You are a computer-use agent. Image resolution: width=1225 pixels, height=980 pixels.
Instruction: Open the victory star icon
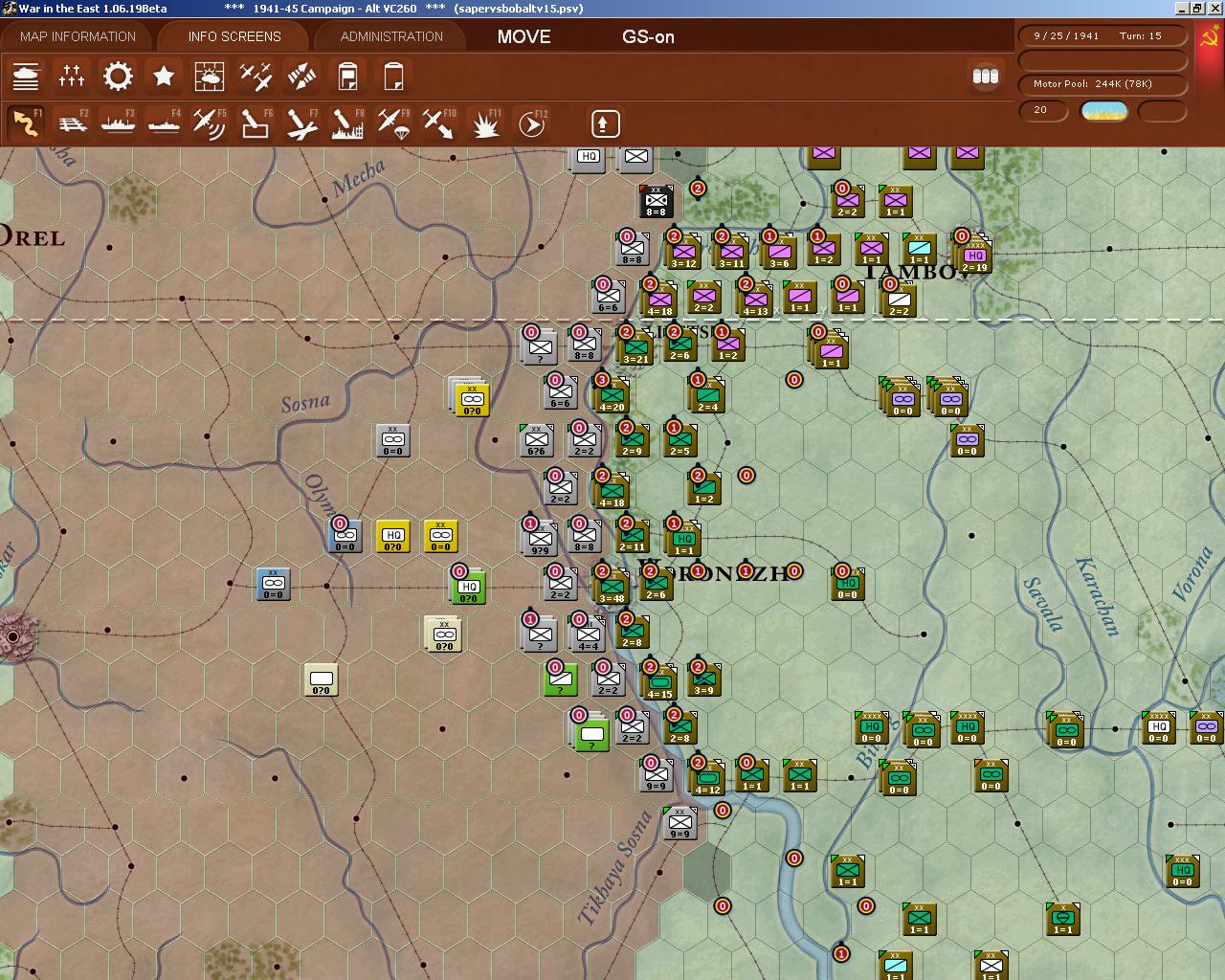164,76
